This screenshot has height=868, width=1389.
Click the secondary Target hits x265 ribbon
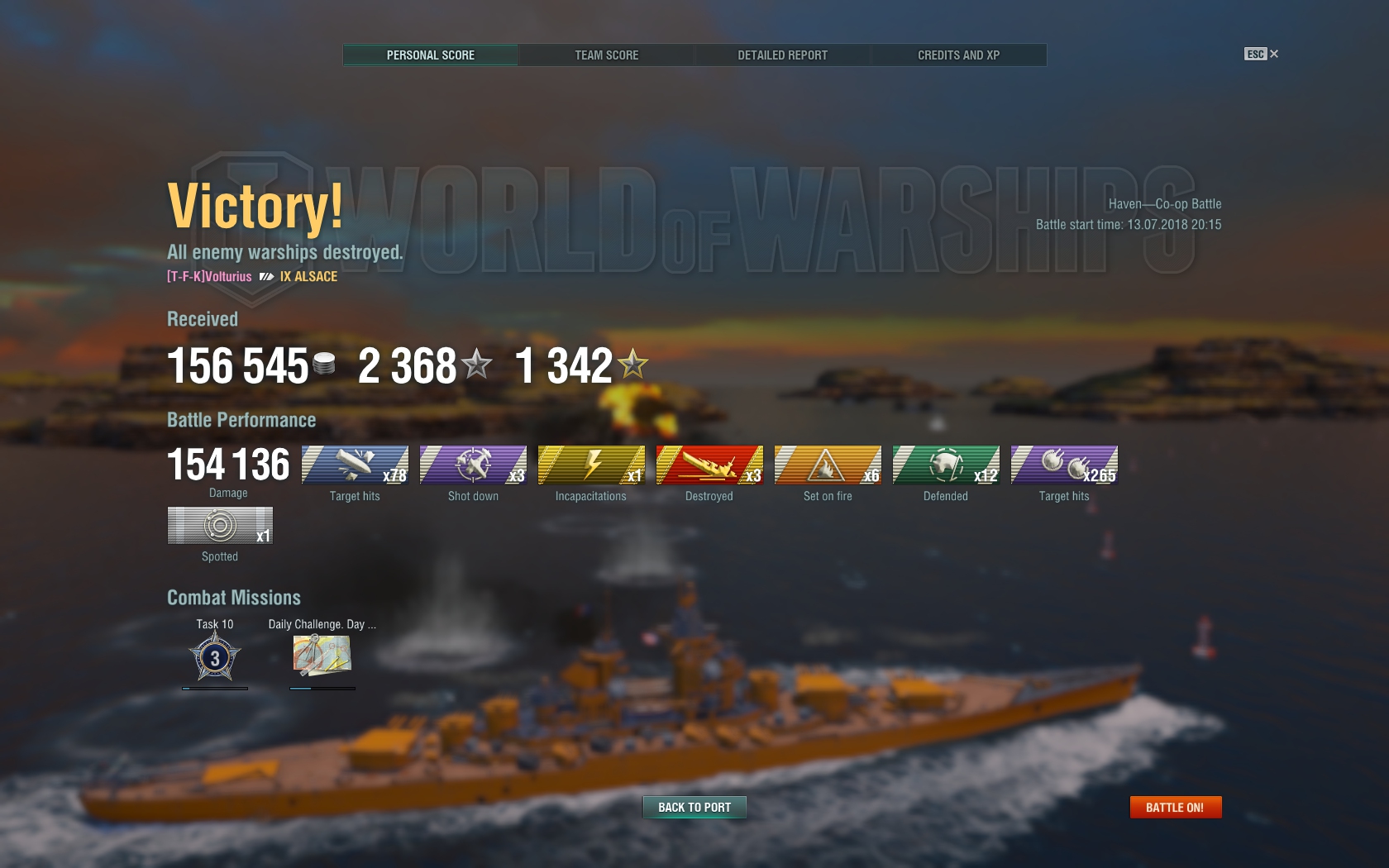1064,465
